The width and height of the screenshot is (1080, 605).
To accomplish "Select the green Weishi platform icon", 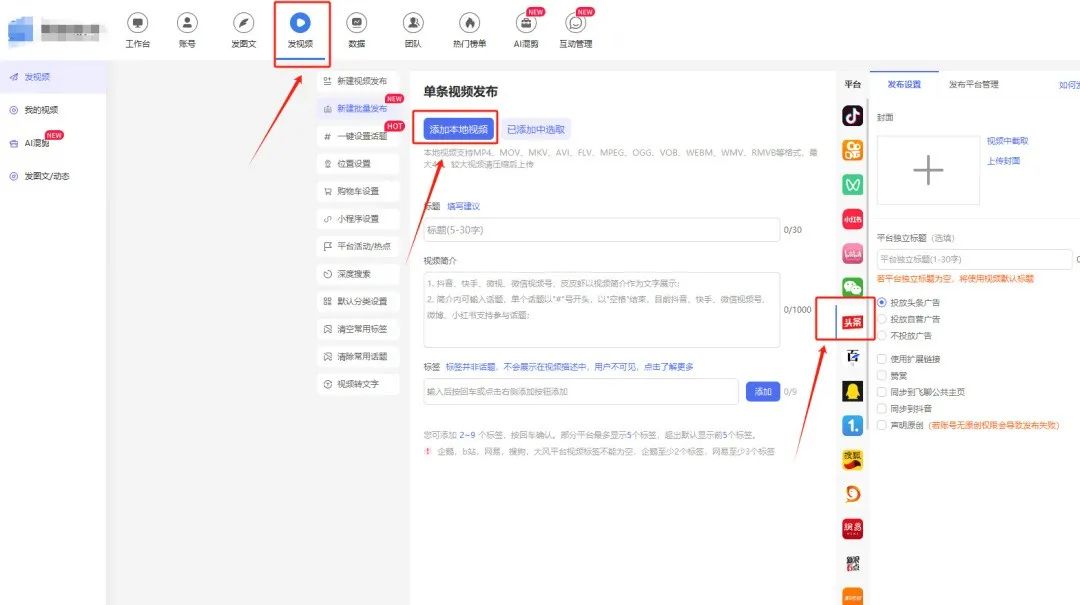I will point(853,185).
